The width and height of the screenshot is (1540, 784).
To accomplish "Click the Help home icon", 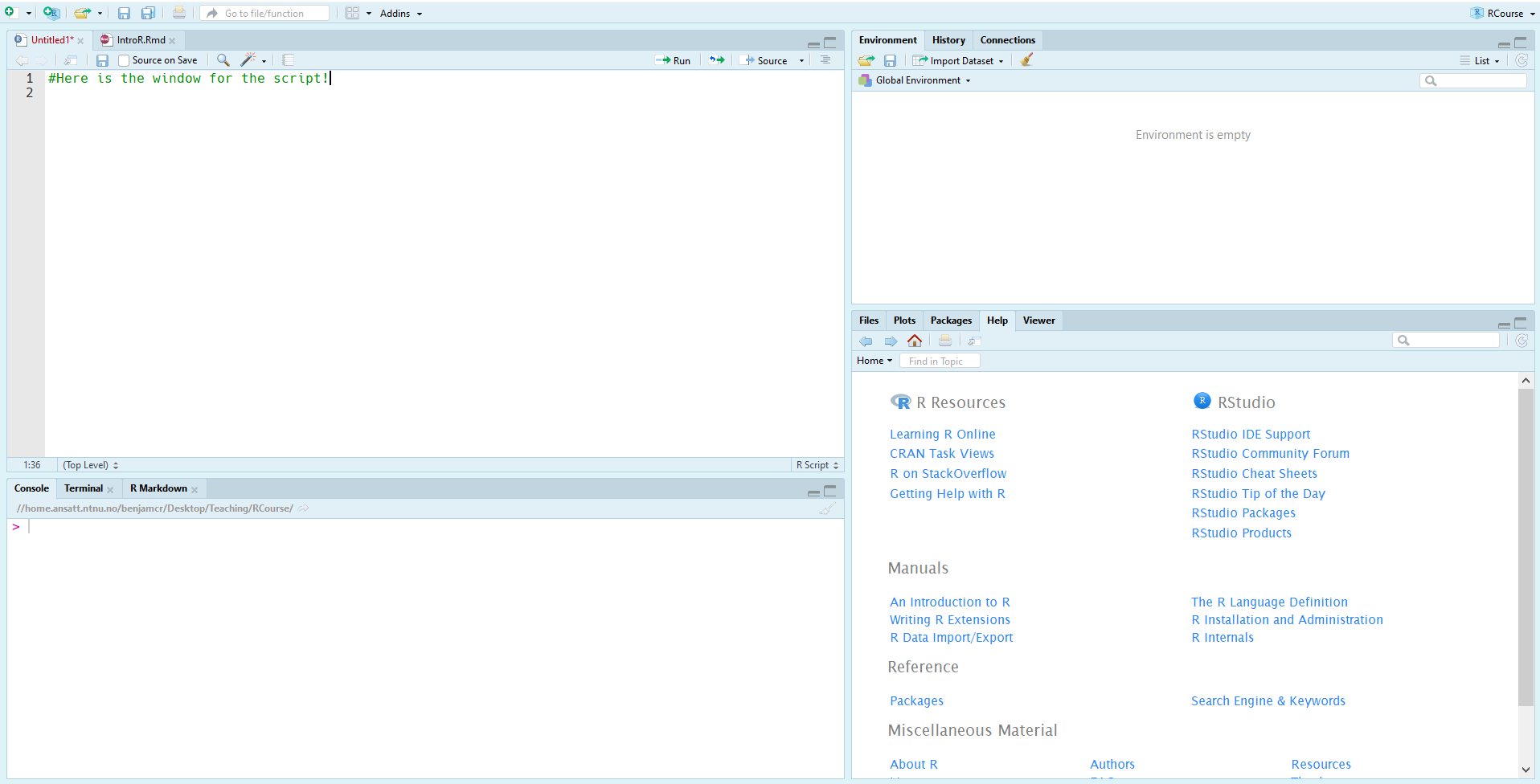I will pos(915,341).
